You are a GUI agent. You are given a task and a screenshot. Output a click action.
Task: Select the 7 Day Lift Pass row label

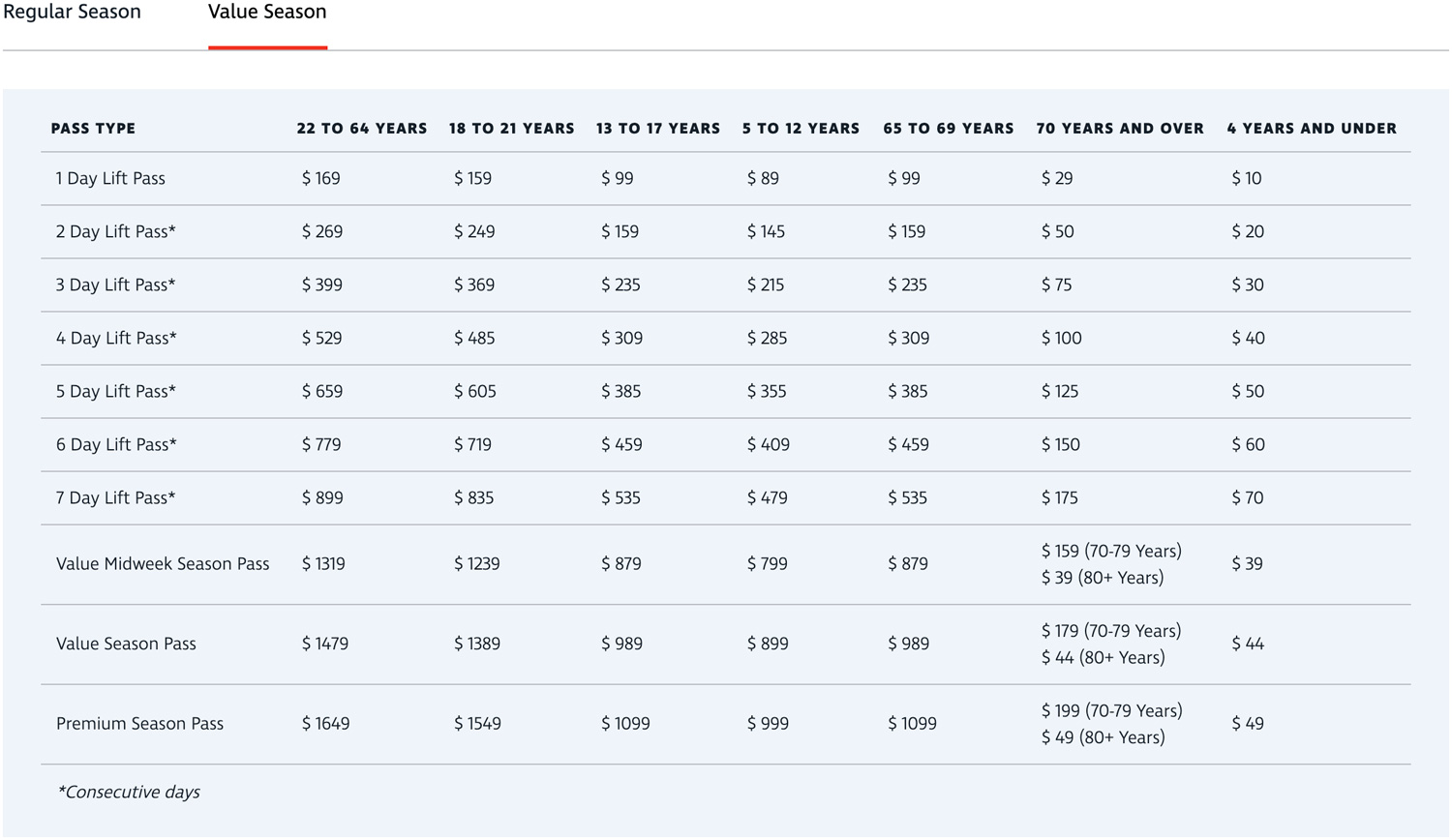pyautogui.click(x=116, y=498)
